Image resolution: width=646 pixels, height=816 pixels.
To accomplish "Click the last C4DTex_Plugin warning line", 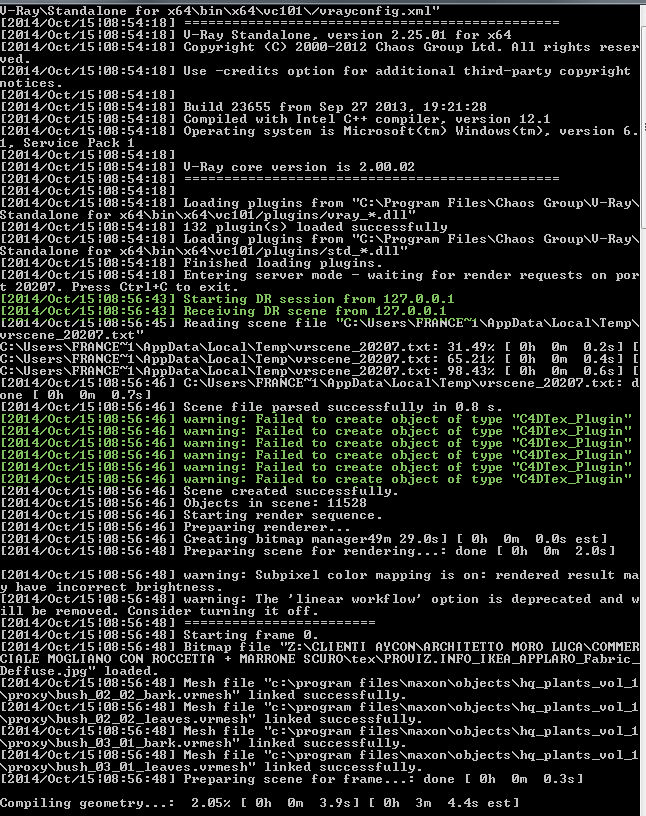I will coord(316,479).
